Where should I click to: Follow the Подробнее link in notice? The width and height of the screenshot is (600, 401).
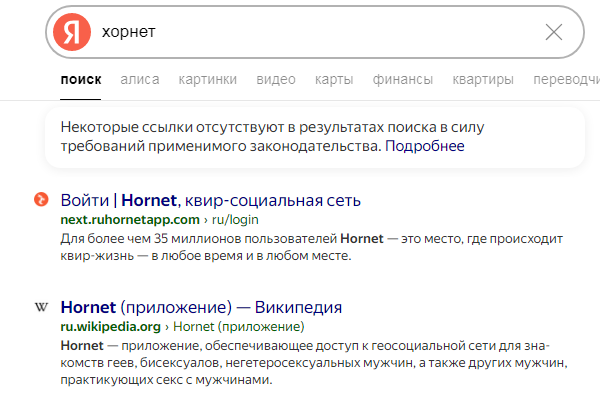click(425, 146)
